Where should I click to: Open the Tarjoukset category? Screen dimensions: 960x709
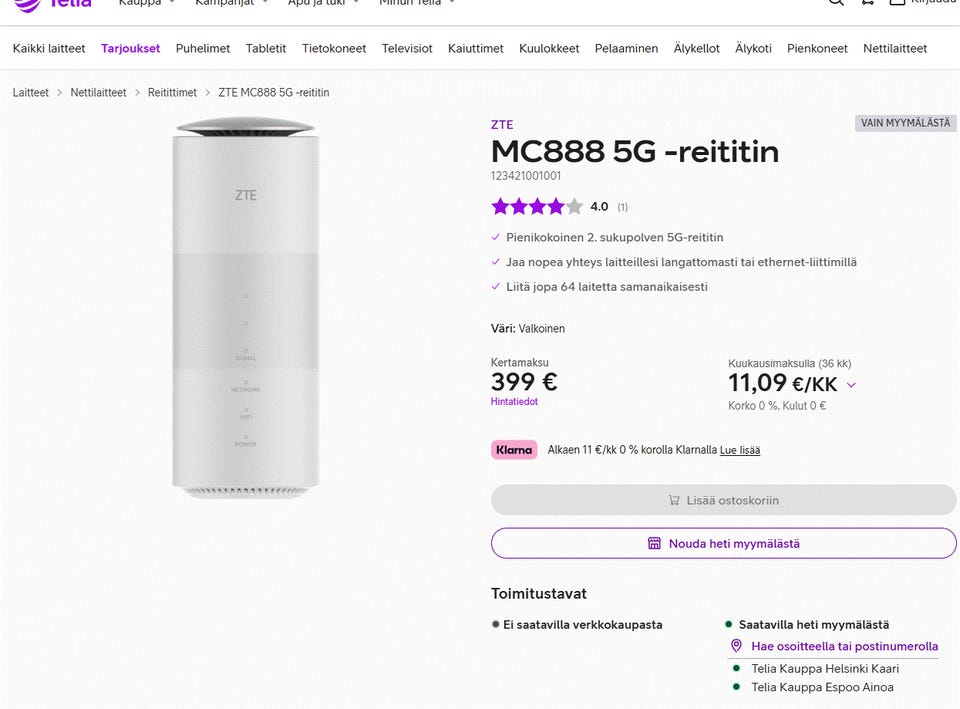(x=130, y=48)
